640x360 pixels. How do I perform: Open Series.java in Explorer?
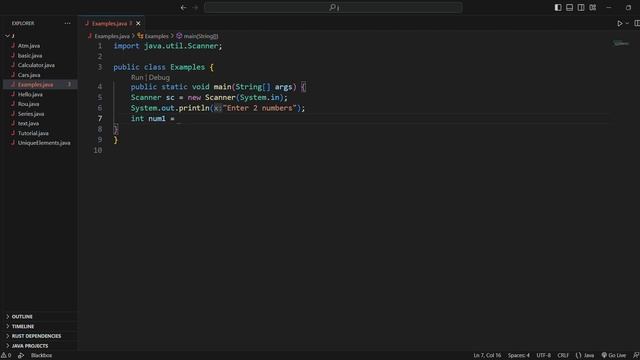point(31,114)
